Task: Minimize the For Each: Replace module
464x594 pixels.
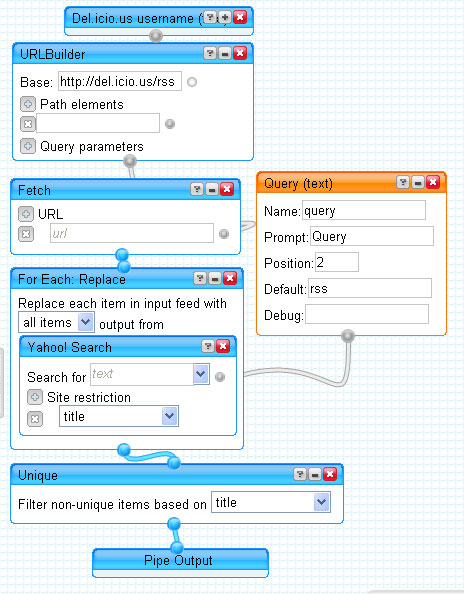Action: pos(215,278)
